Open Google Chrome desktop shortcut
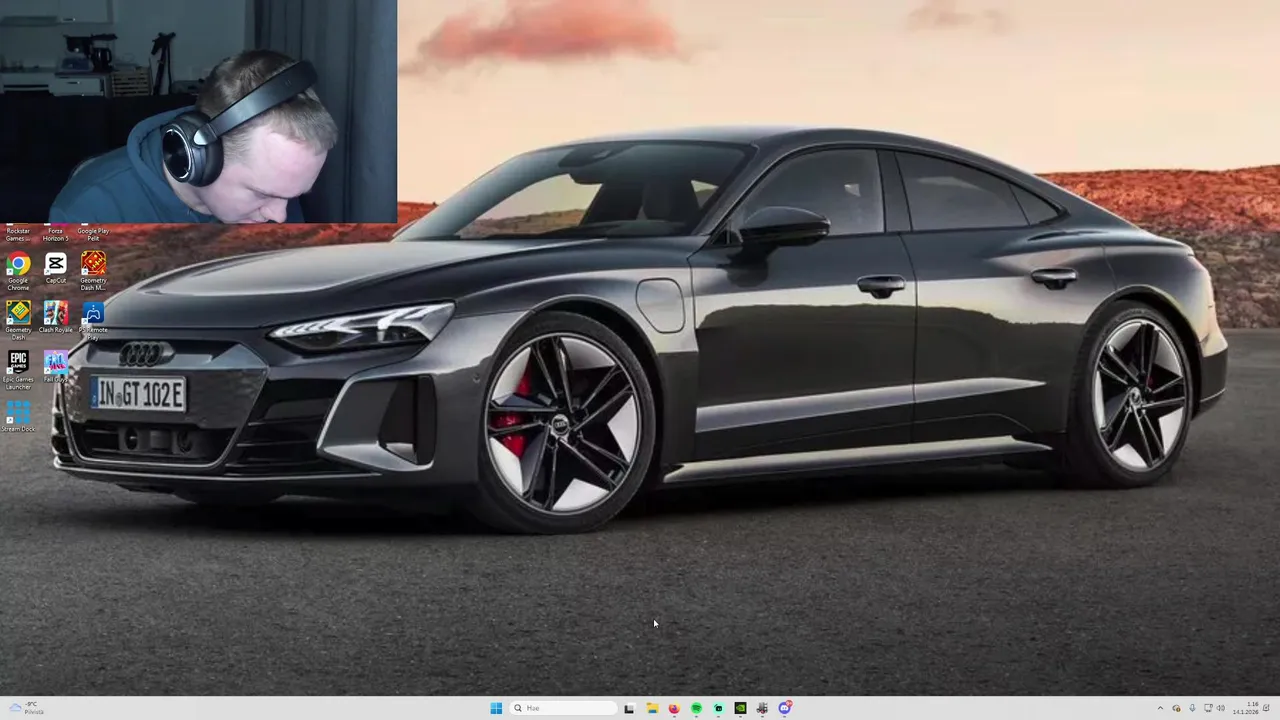The height and width of the screenshot is (720, 1280). (x=18, y=271)
